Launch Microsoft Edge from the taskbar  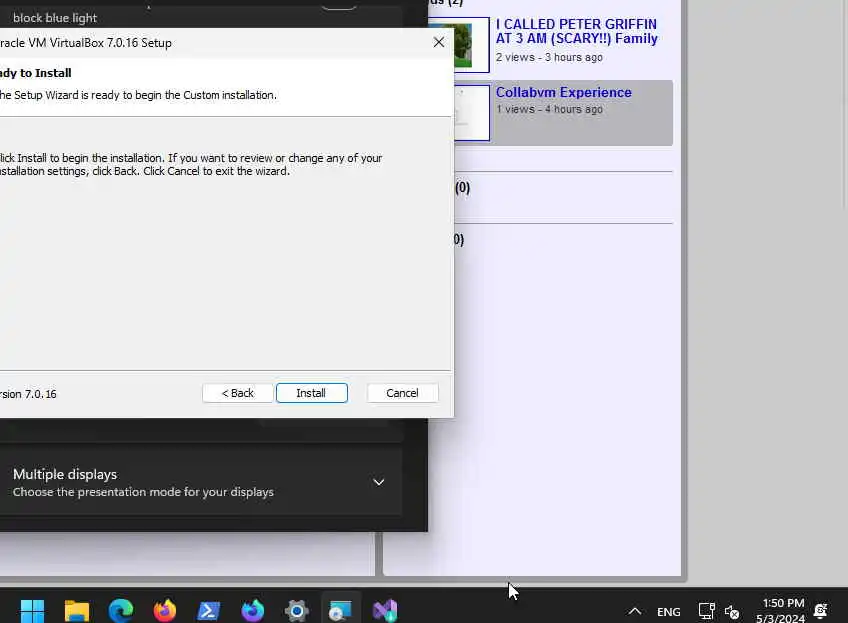click(121, 611)
